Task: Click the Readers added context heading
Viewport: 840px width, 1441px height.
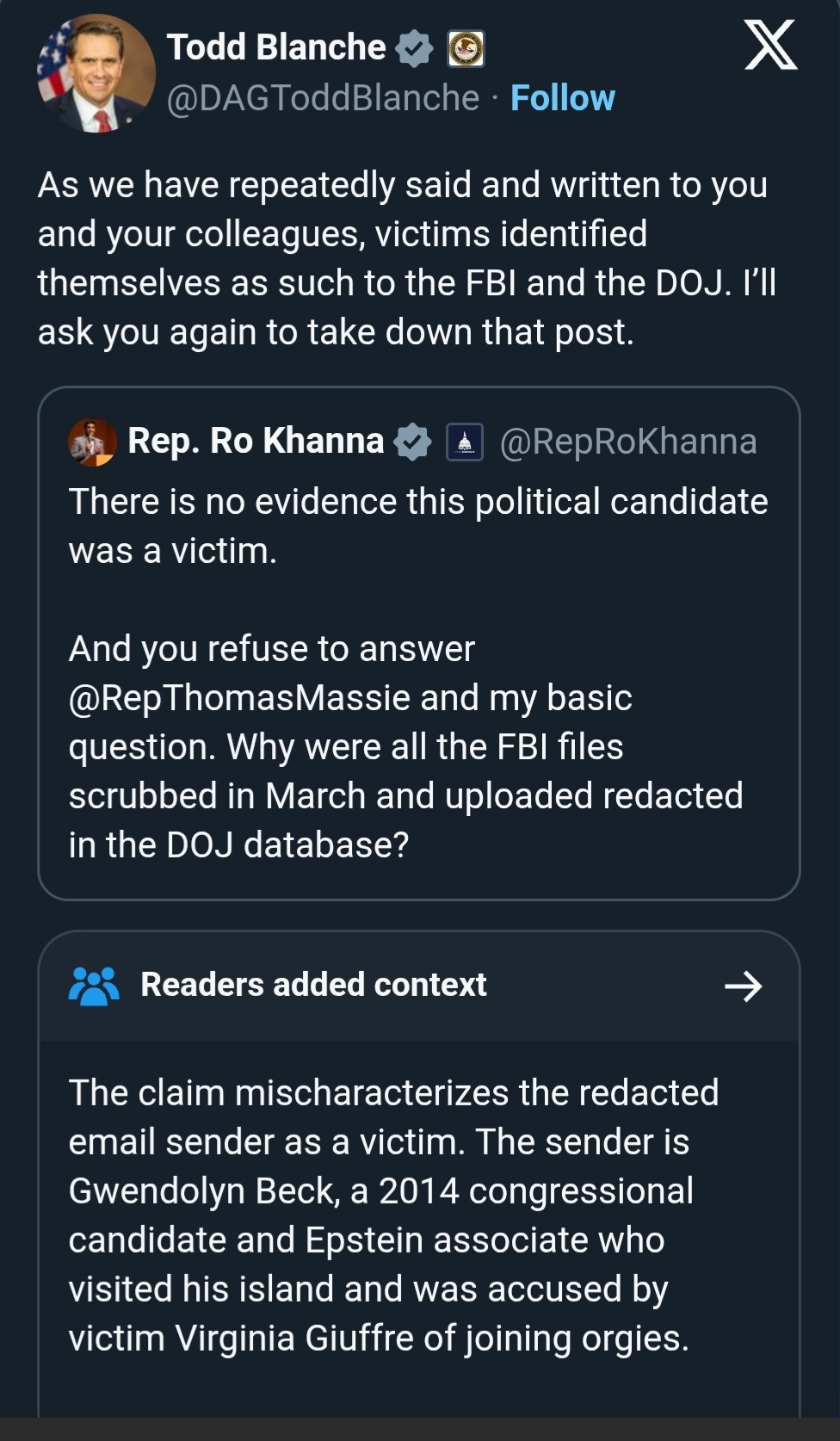Action: 313,985
